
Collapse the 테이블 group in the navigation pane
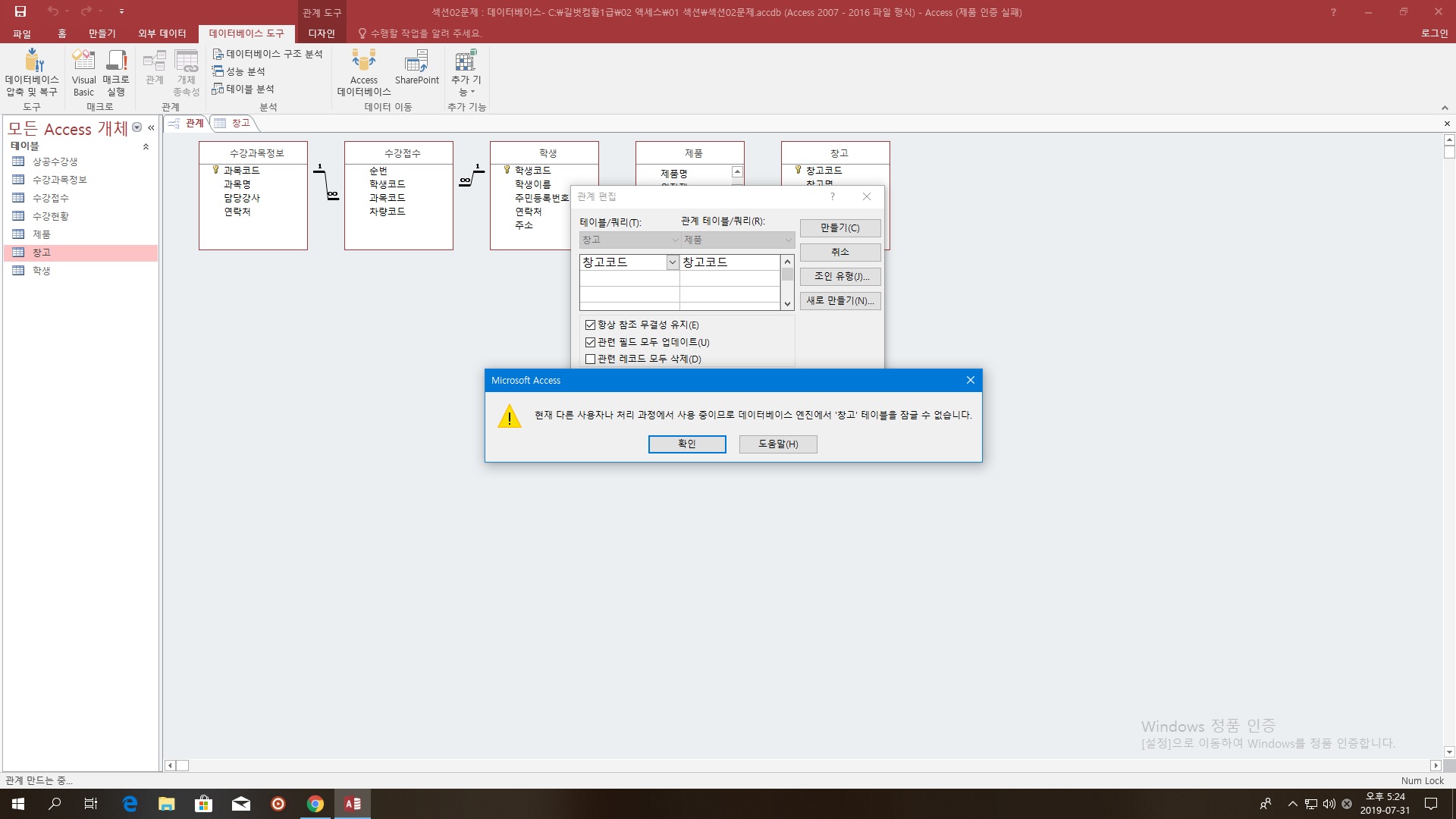point(146,146)
